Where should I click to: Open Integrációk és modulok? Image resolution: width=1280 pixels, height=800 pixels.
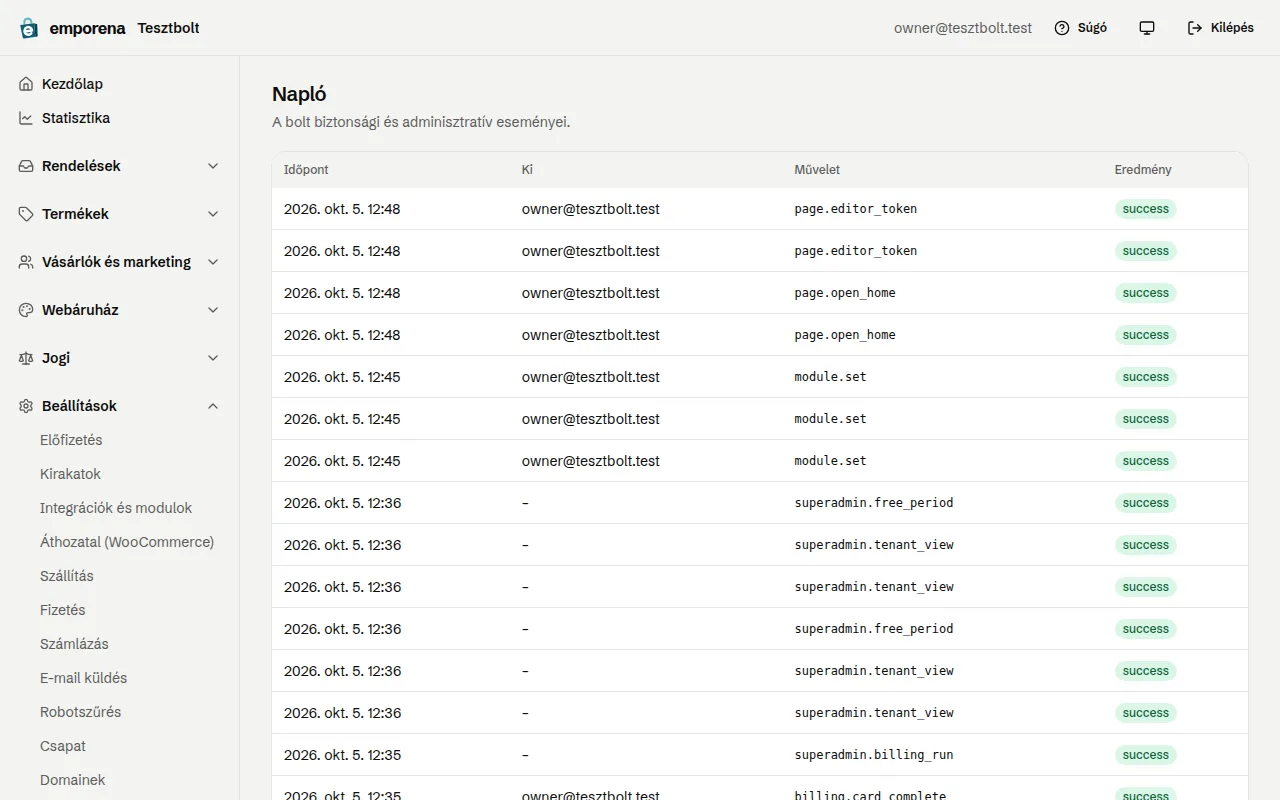tap(116, 508)
